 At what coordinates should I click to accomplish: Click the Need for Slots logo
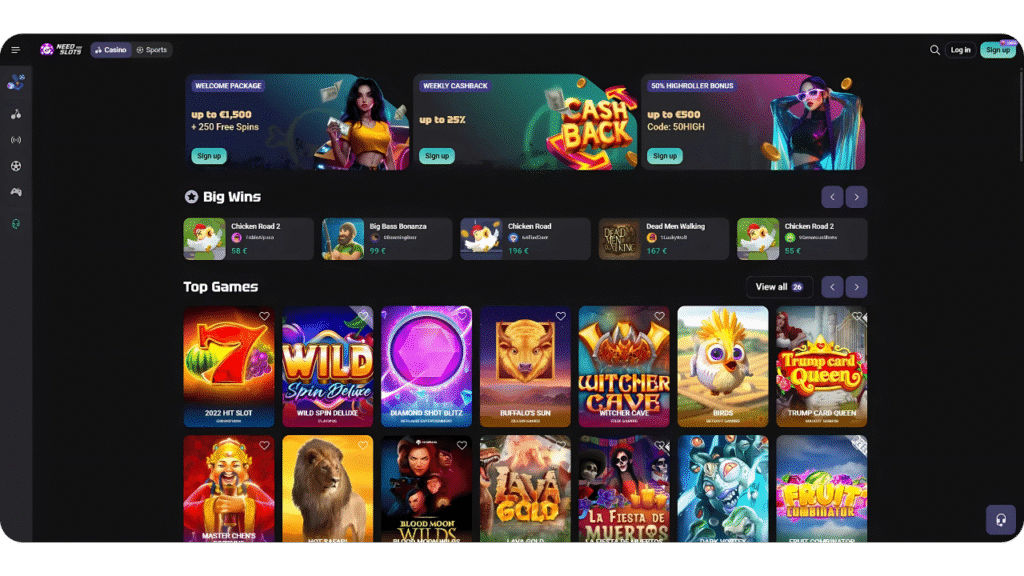61,50
